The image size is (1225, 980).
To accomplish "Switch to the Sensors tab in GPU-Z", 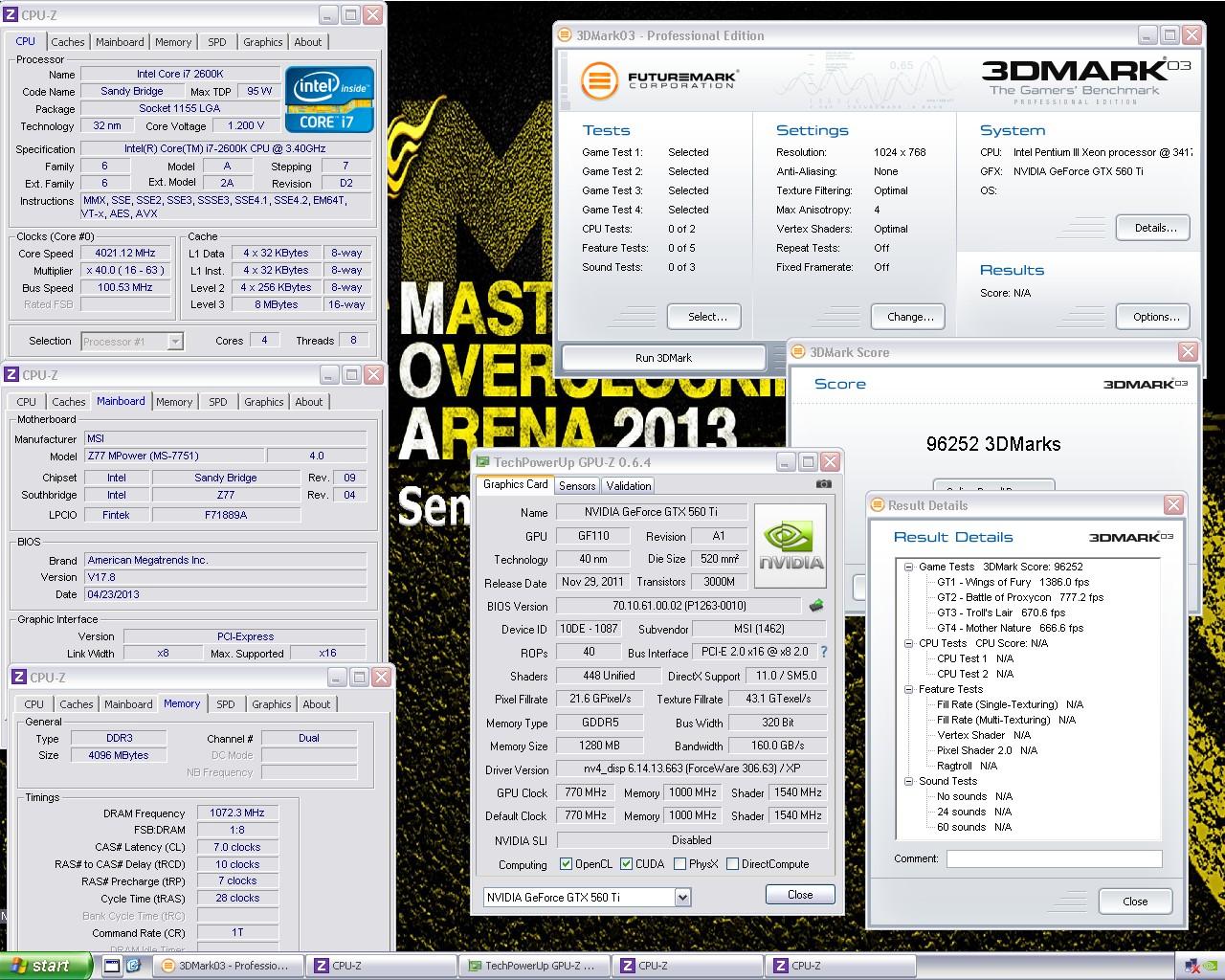I will [577, 486].
